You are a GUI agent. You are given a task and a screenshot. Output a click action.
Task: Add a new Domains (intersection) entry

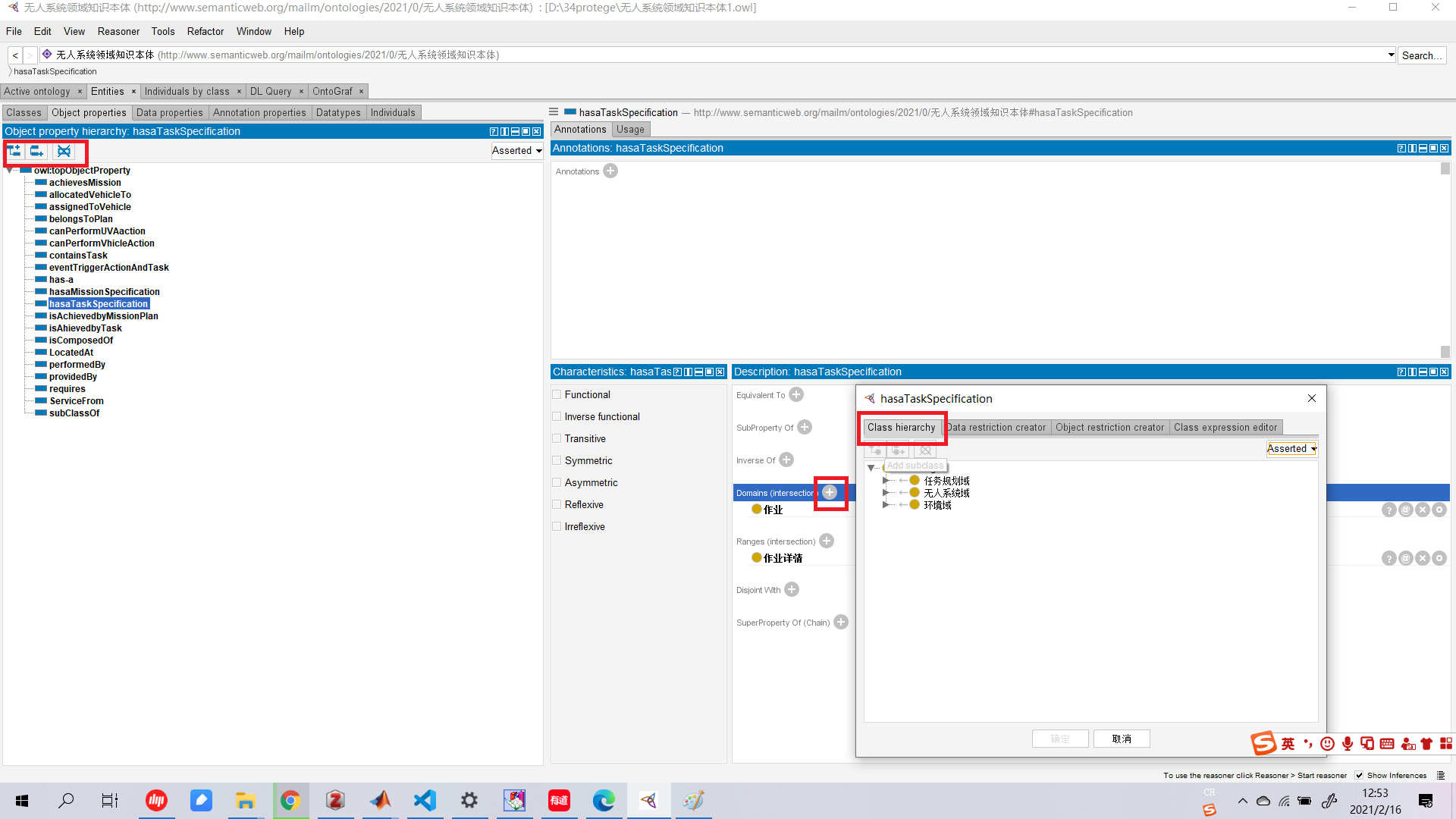[830, 493]
